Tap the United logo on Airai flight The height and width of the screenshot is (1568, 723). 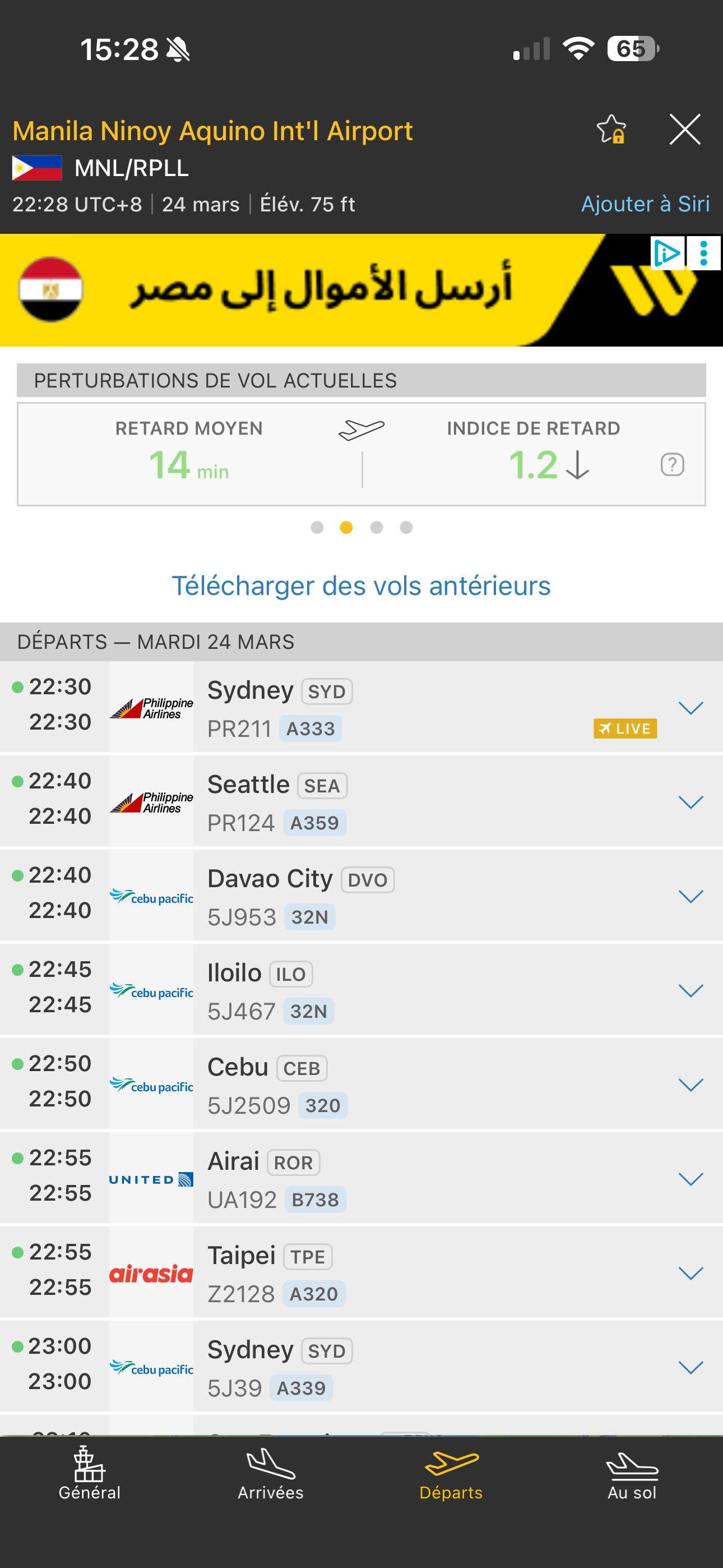151,1179
